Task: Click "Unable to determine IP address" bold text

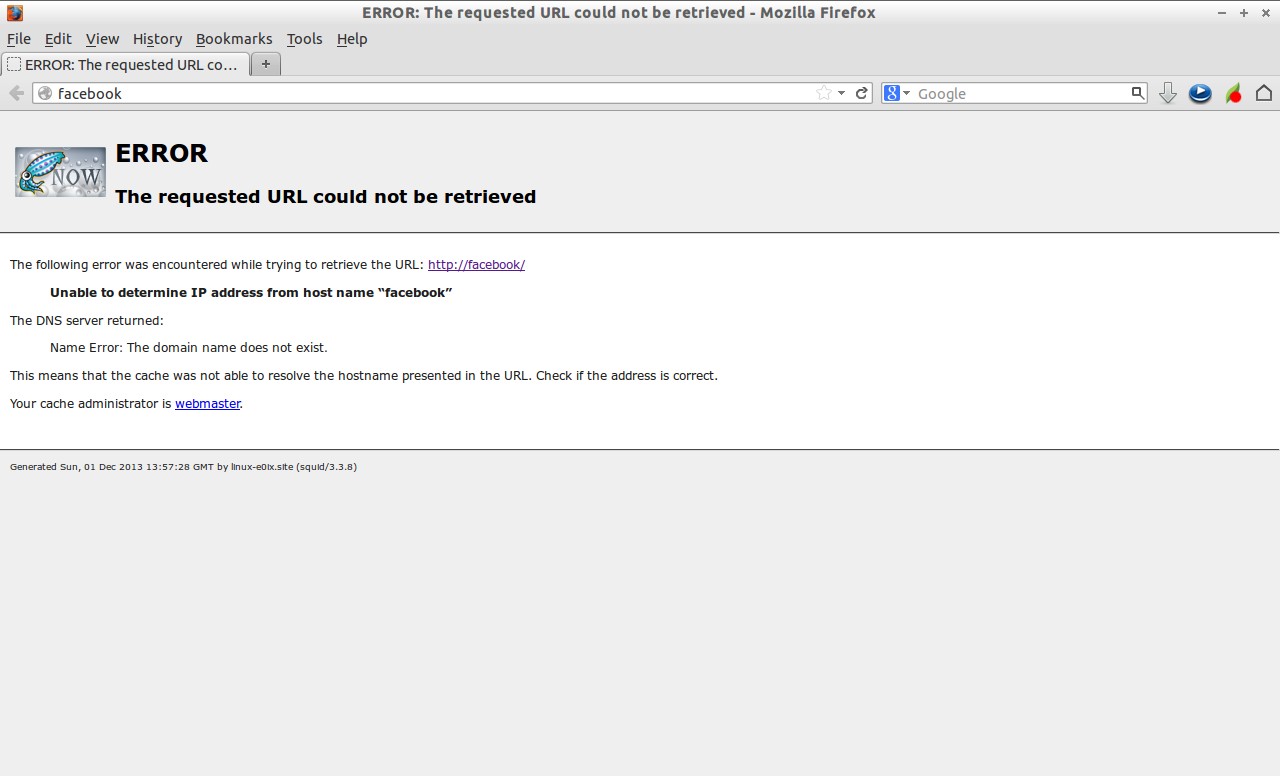Action: click(x=251, y=293)
